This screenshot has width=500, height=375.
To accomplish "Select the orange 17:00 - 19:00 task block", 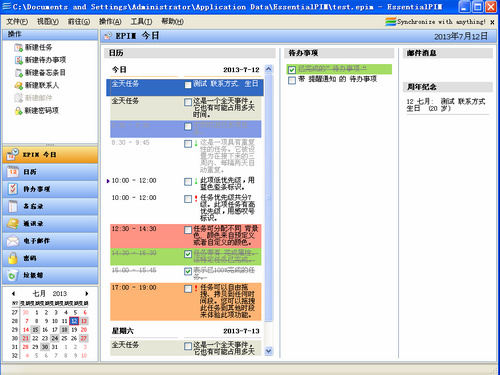I will [x=186, y=302].
